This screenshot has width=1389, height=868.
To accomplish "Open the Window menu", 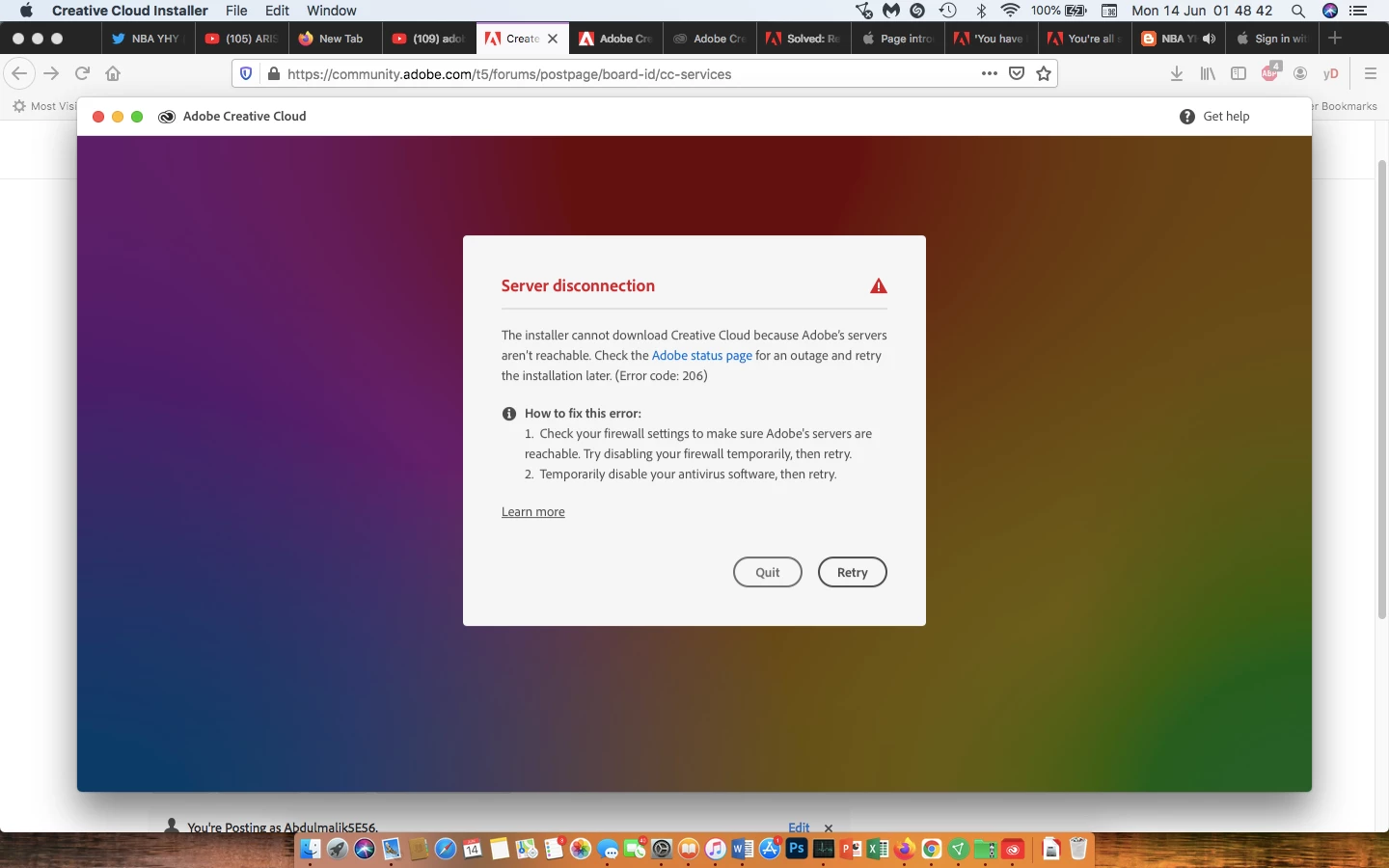I will tap(331, 11).
